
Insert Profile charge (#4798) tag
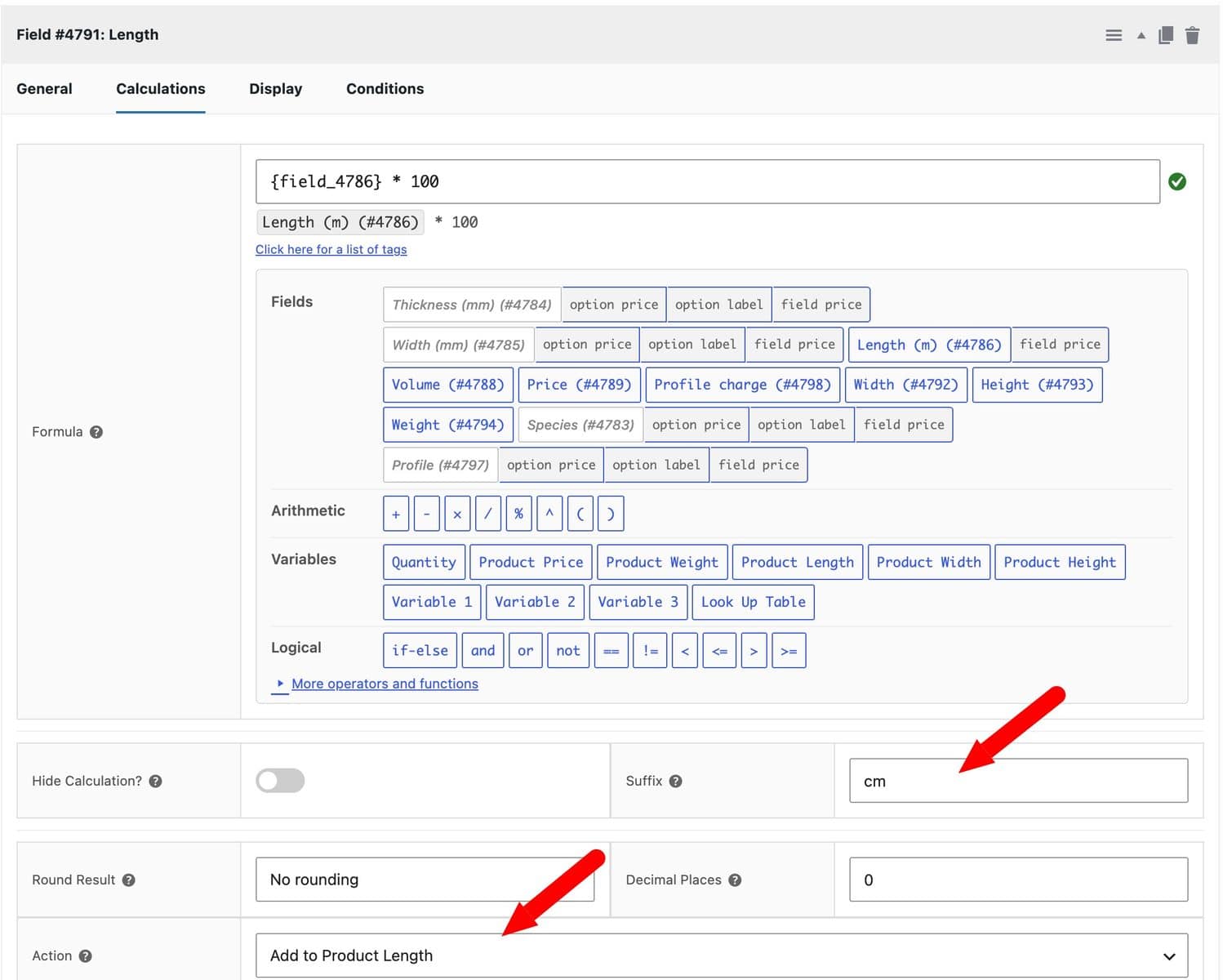(742, 385)
